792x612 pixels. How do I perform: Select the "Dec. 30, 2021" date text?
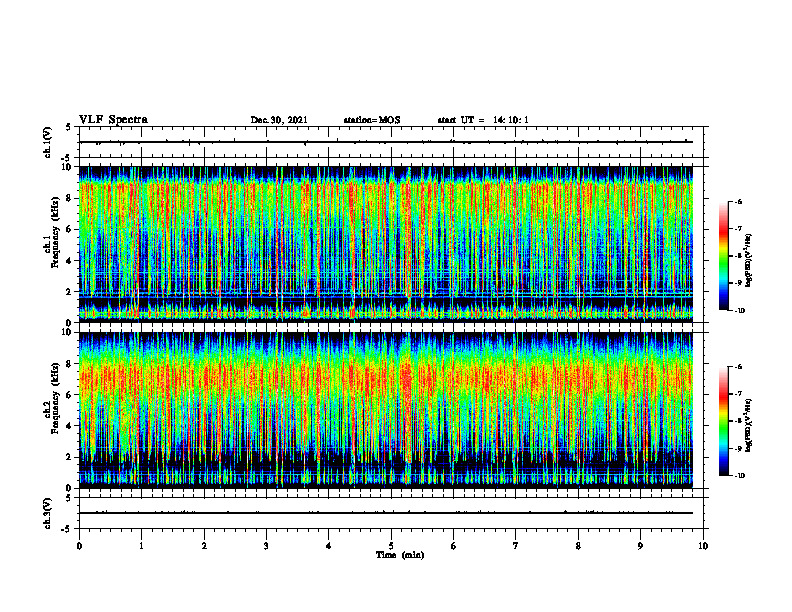point(279,120)
